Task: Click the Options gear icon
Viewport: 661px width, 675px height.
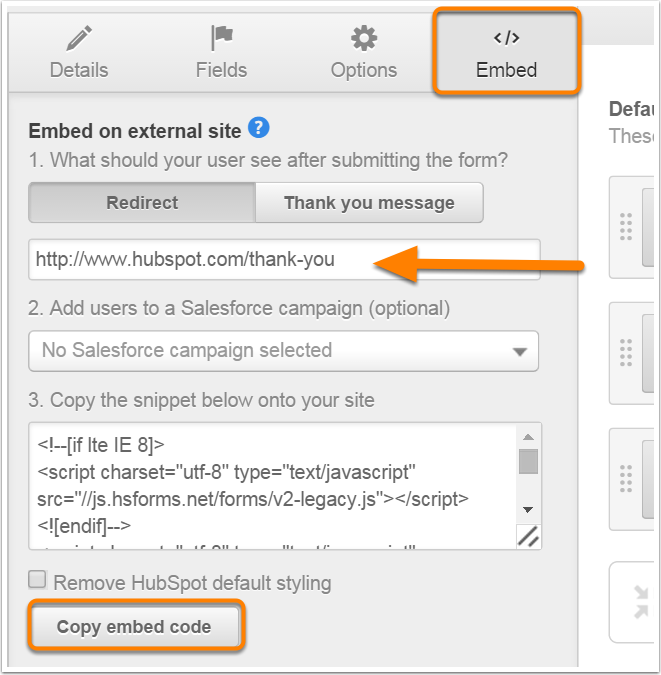Action: pos(364,38)
